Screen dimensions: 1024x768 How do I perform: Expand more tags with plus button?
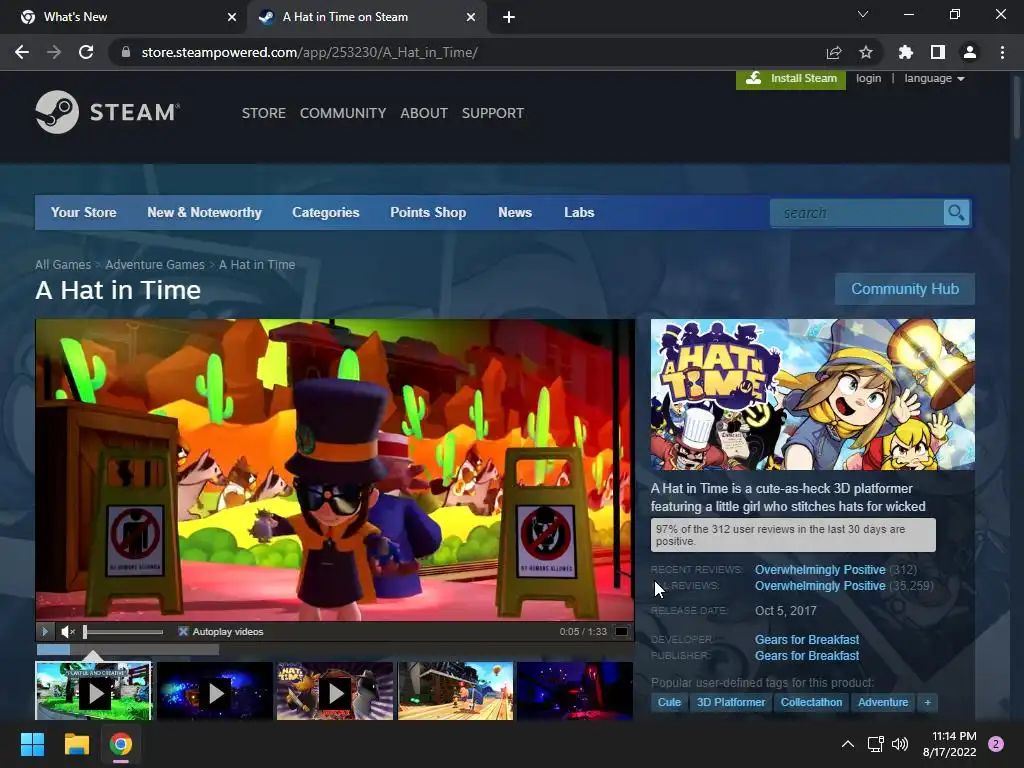pos(927,702)
